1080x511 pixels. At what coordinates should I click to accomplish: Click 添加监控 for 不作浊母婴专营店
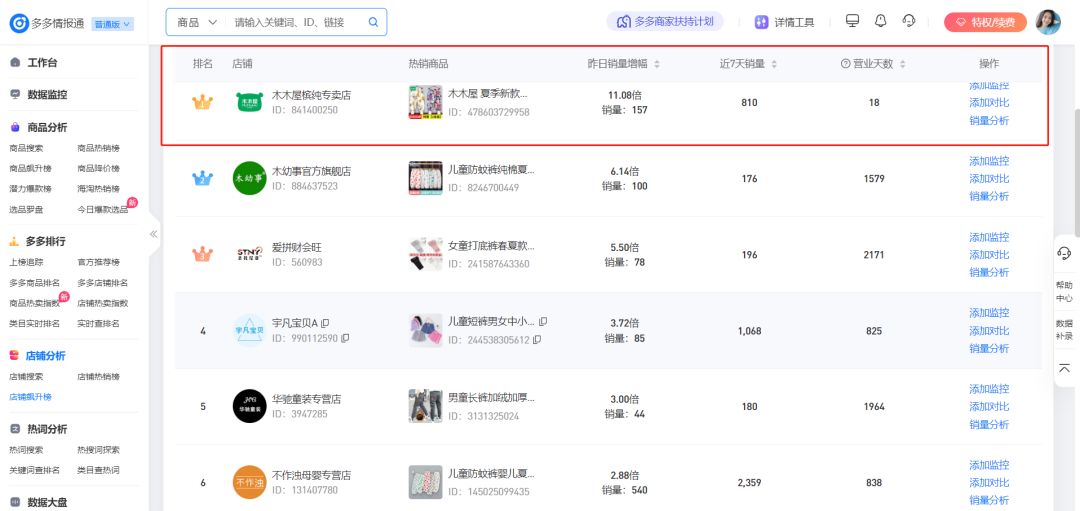tap(989, 465)
